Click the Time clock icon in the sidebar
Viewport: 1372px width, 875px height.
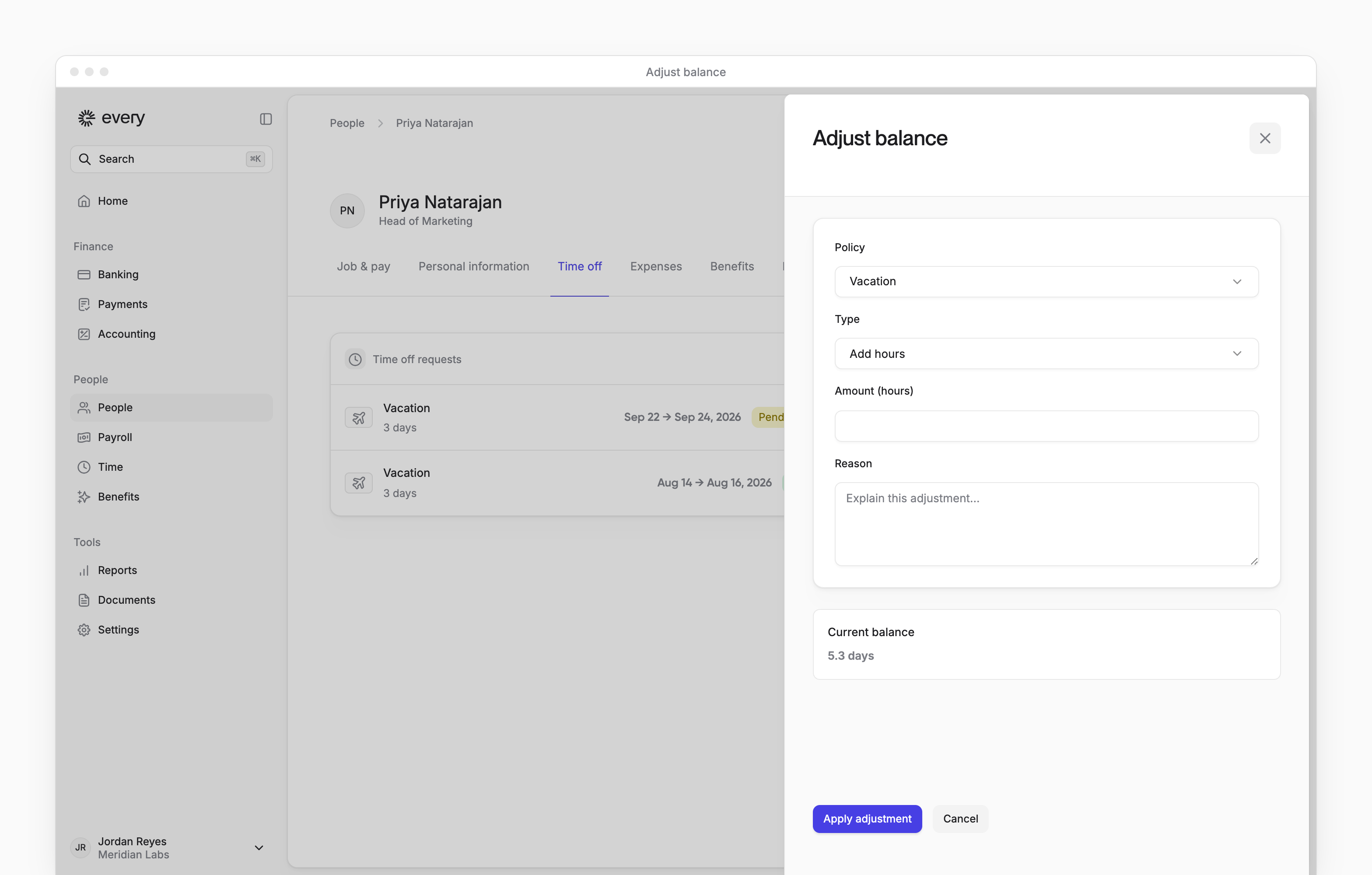[x=84, y=467]
